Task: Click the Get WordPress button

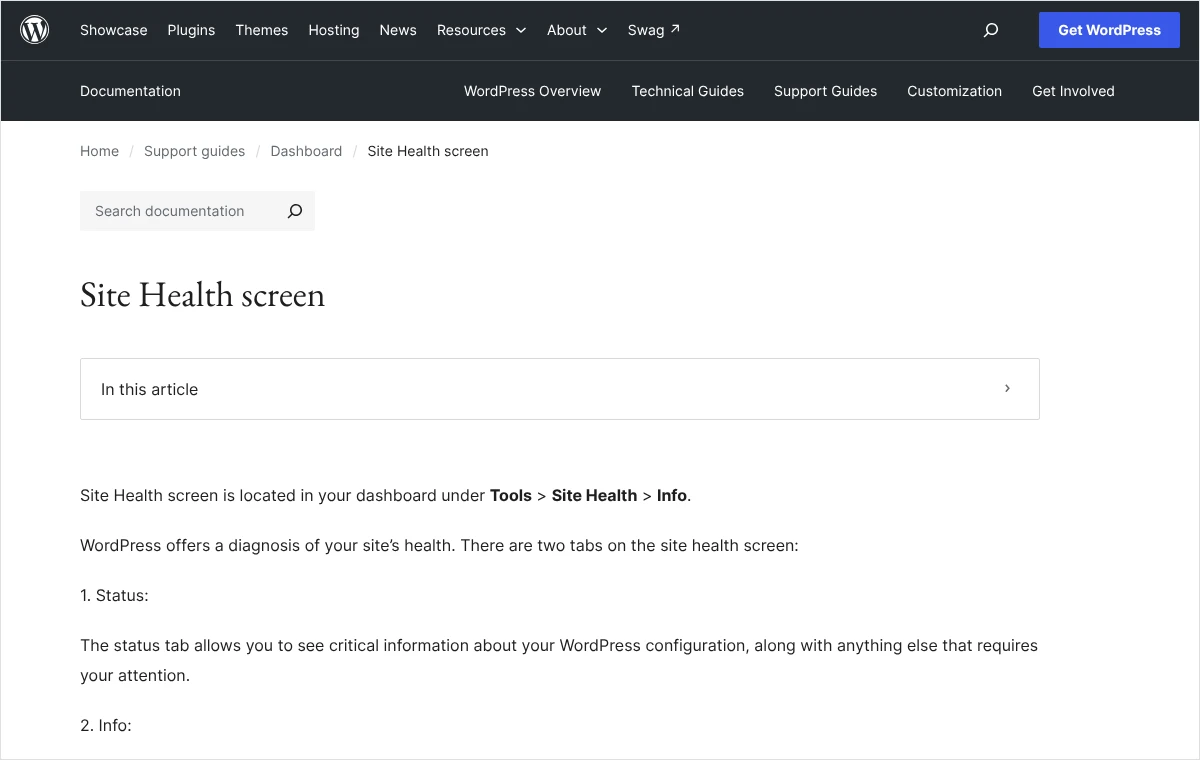Action: click(x=1110, y=30)
